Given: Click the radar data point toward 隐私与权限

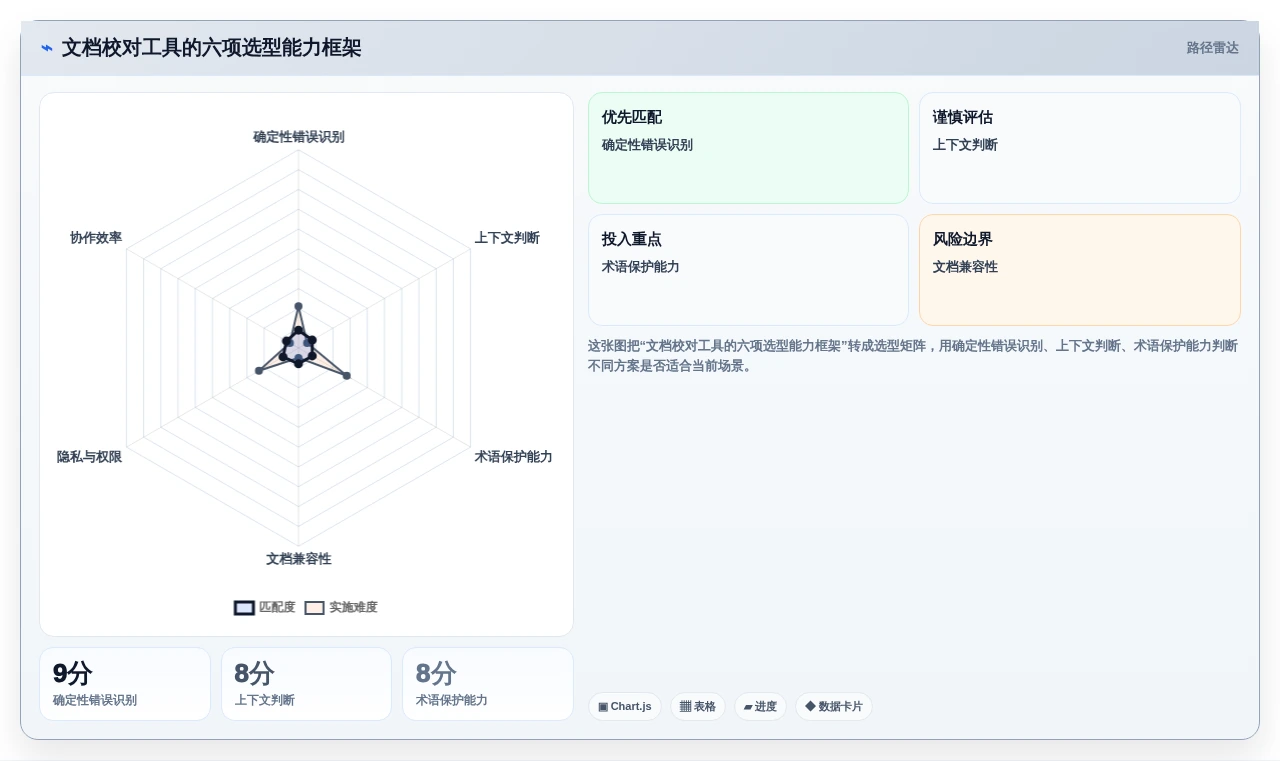Looking at the screenshot, I should [x=259, y=371].
